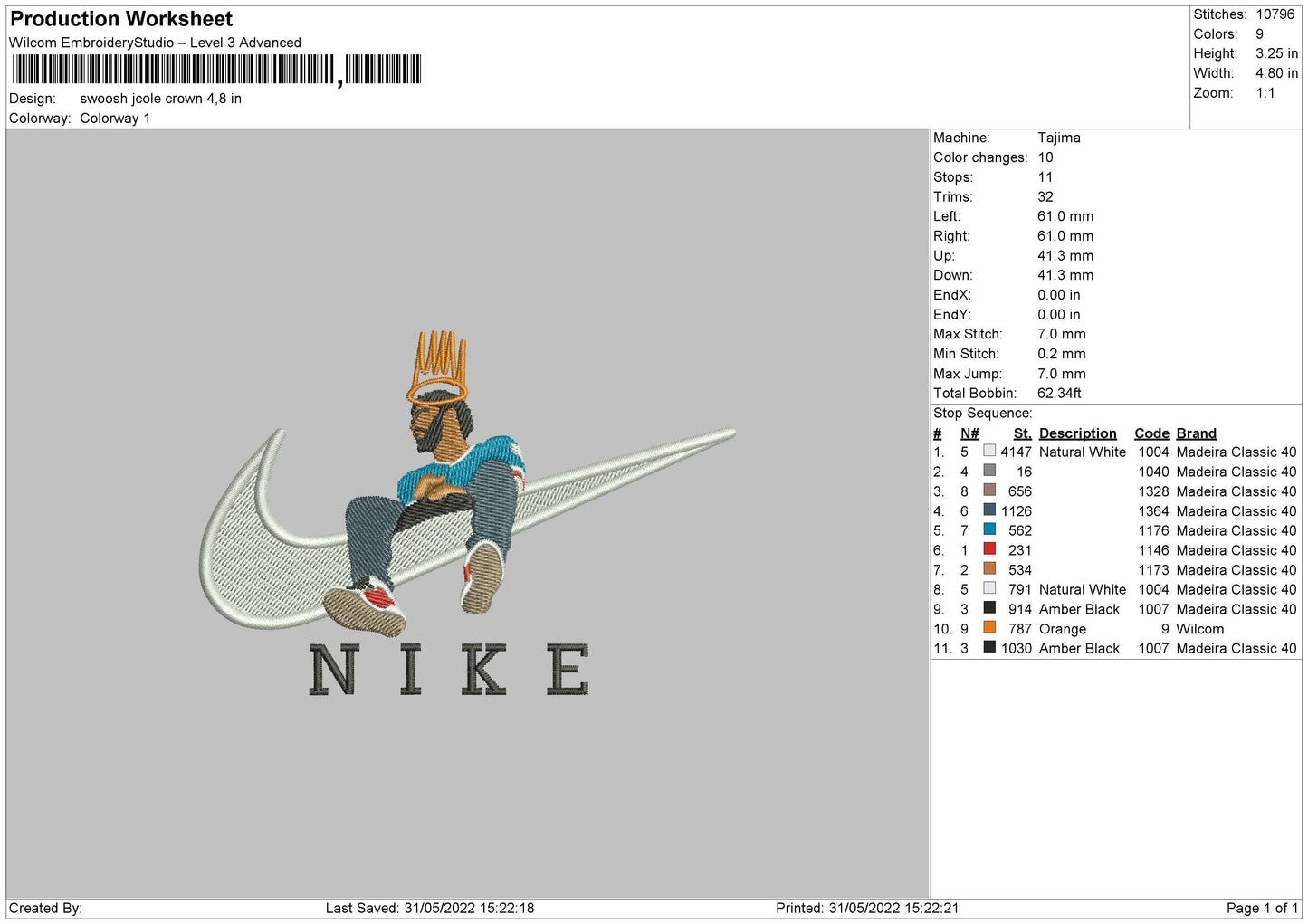1308x924 pixels.
Task: Click the 'Production Worksheet' title
Action: pyautogui.click(x=121, y=19)
